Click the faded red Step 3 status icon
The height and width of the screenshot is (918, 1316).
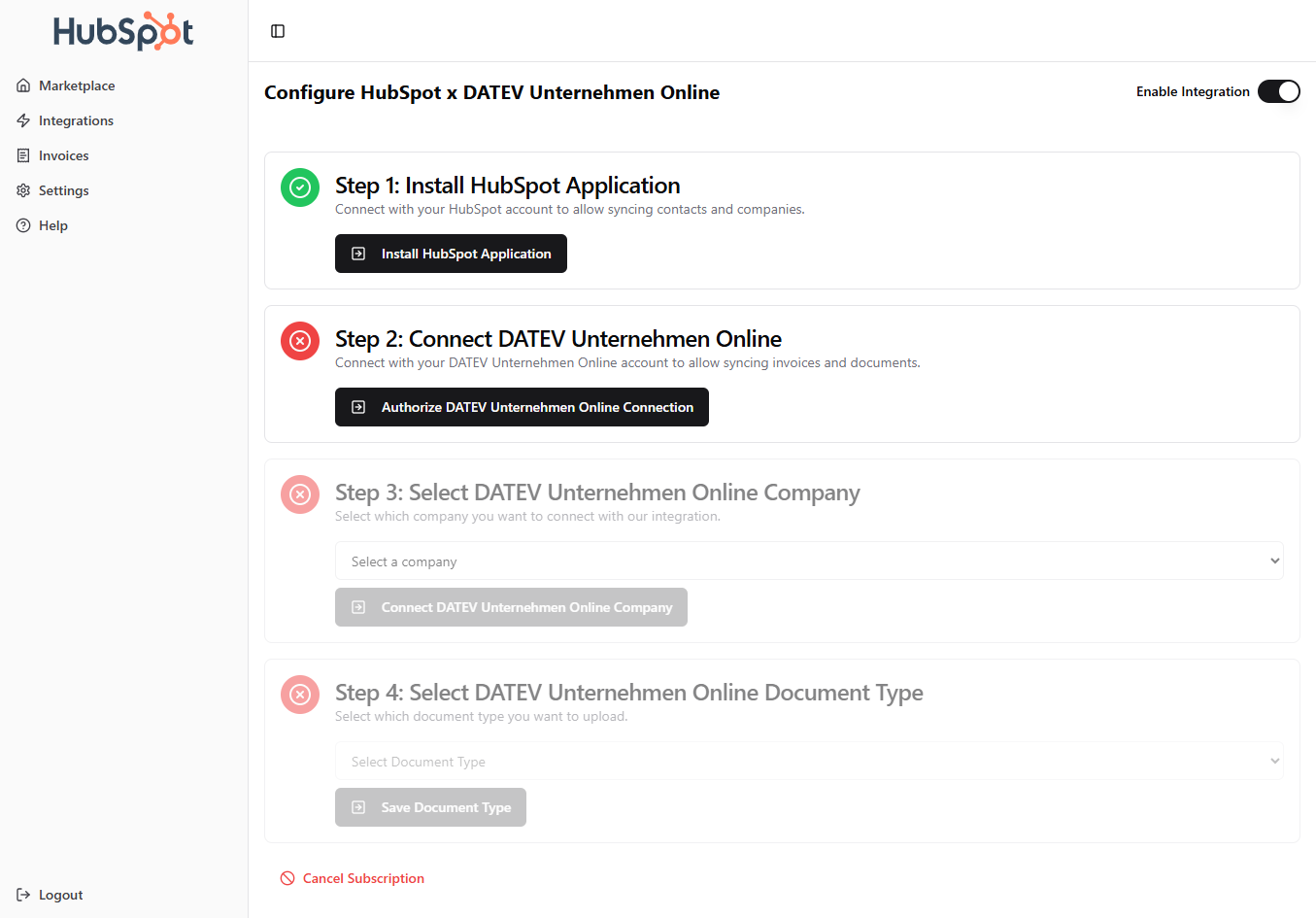[300, 494]
